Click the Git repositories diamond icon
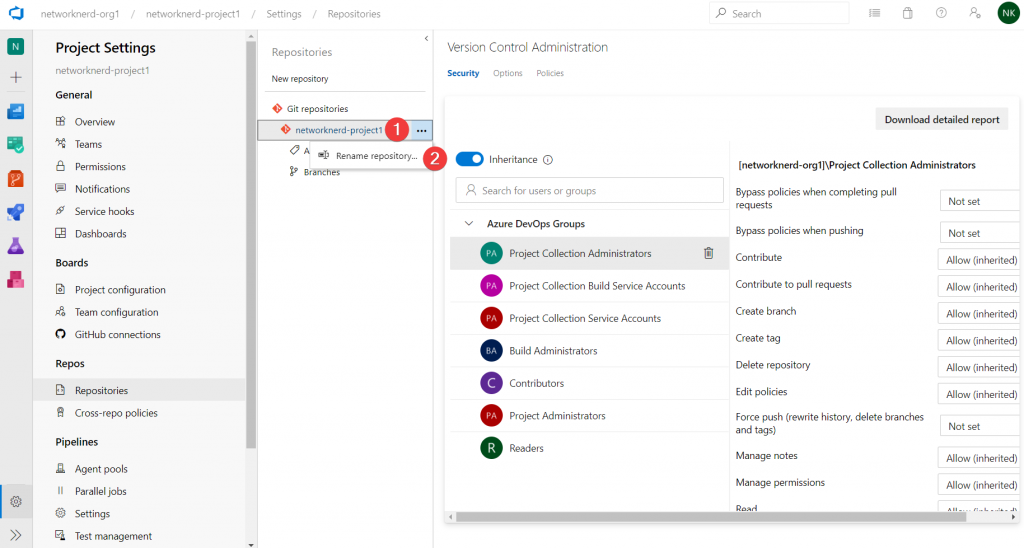This screenshot has width=1024, height=548. click(277, 108)
